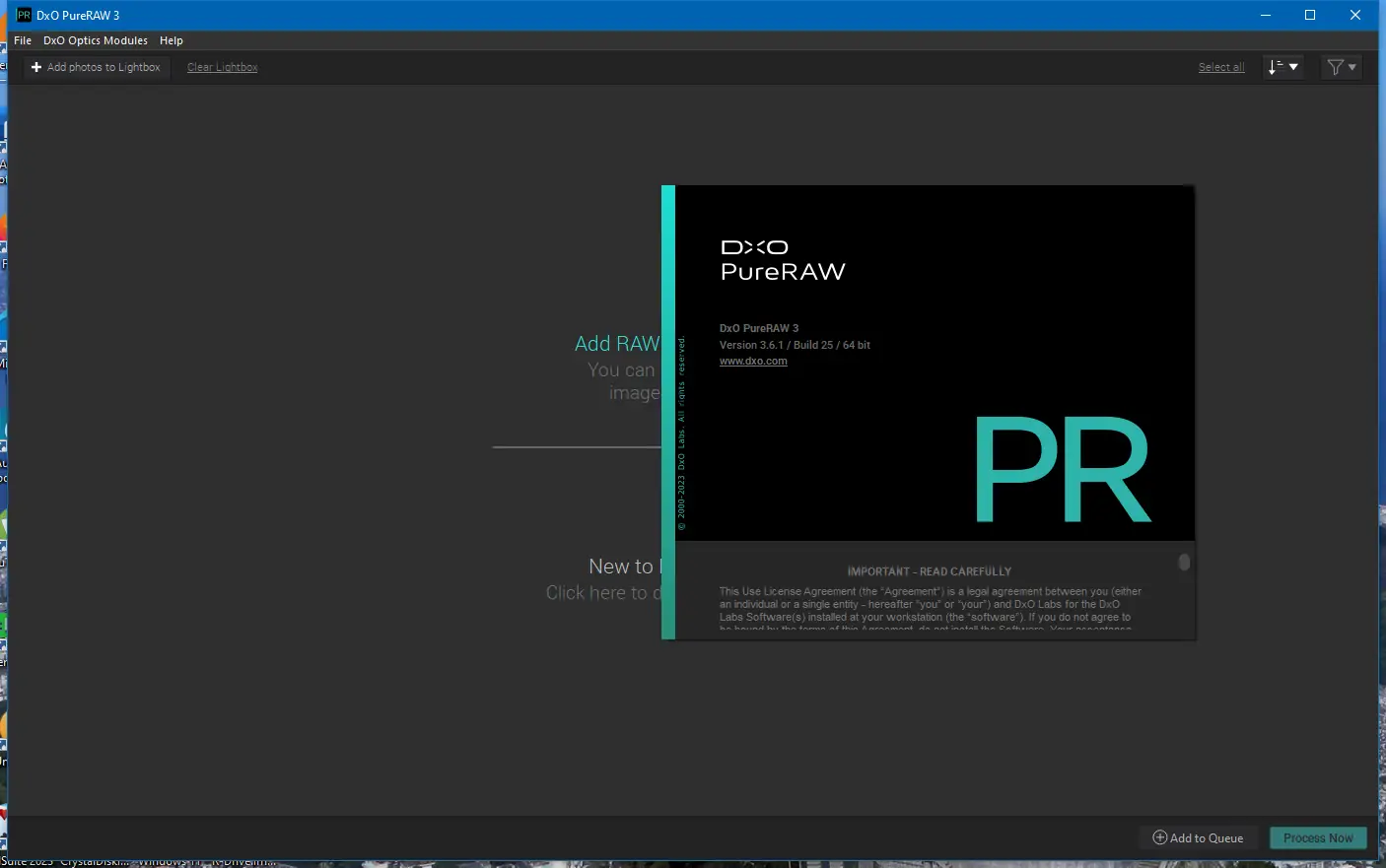Click the large PR logo on splash
Screen dimensions: 1386x868
point(1063,469)
